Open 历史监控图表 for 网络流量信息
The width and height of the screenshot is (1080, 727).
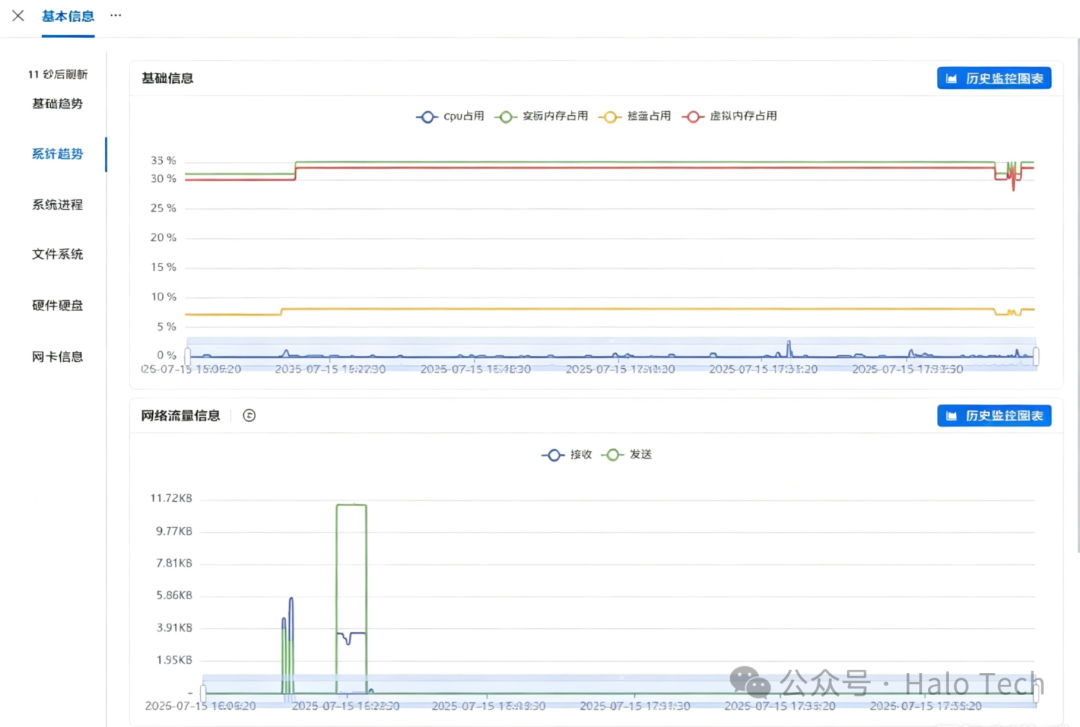click(994, 416)
